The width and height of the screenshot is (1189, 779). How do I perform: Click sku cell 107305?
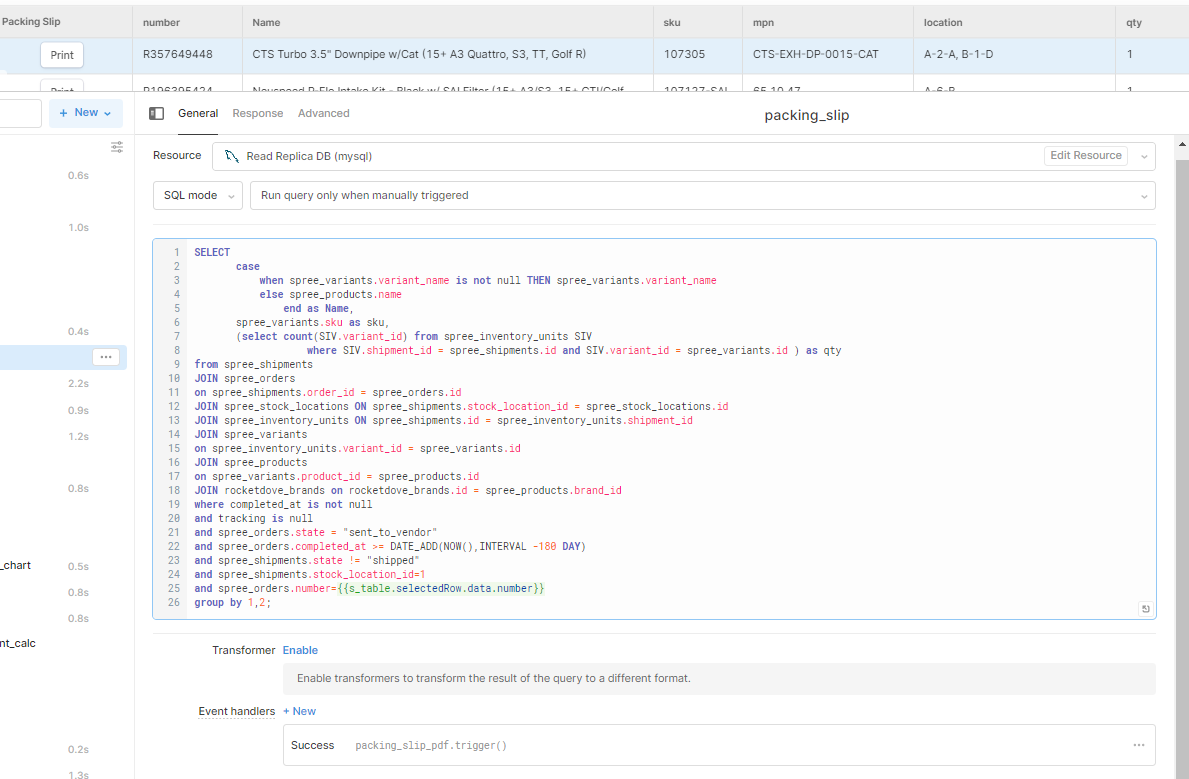pyautogui.click(x=698, y=55)
